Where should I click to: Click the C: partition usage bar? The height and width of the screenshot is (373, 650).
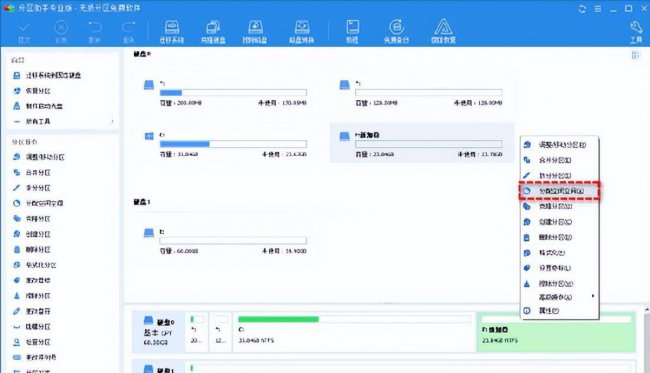[233, 144]
